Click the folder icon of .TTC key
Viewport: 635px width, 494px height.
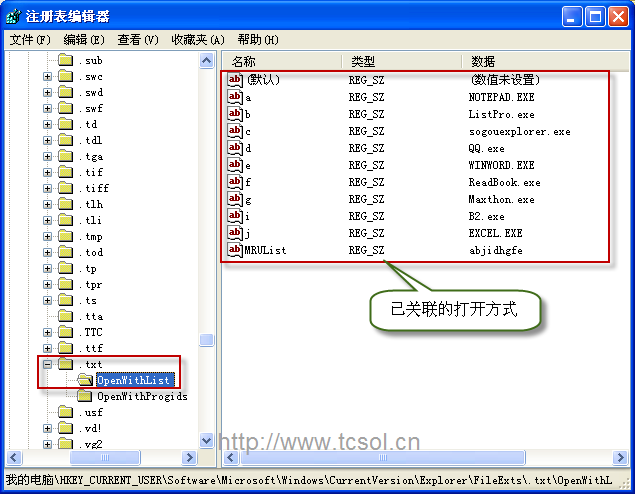[x=65, y=332]
